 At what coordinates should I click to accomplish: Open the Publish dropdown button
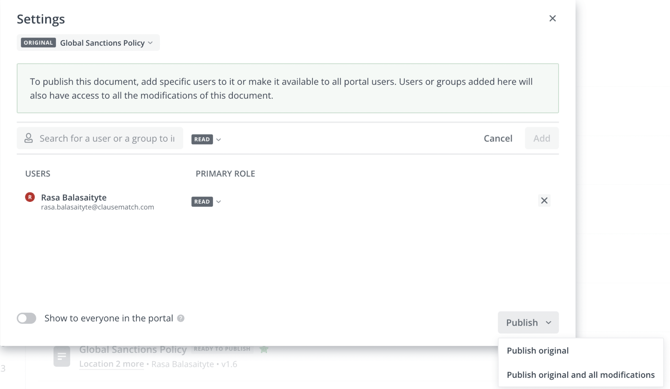click(x=528, y=322)
